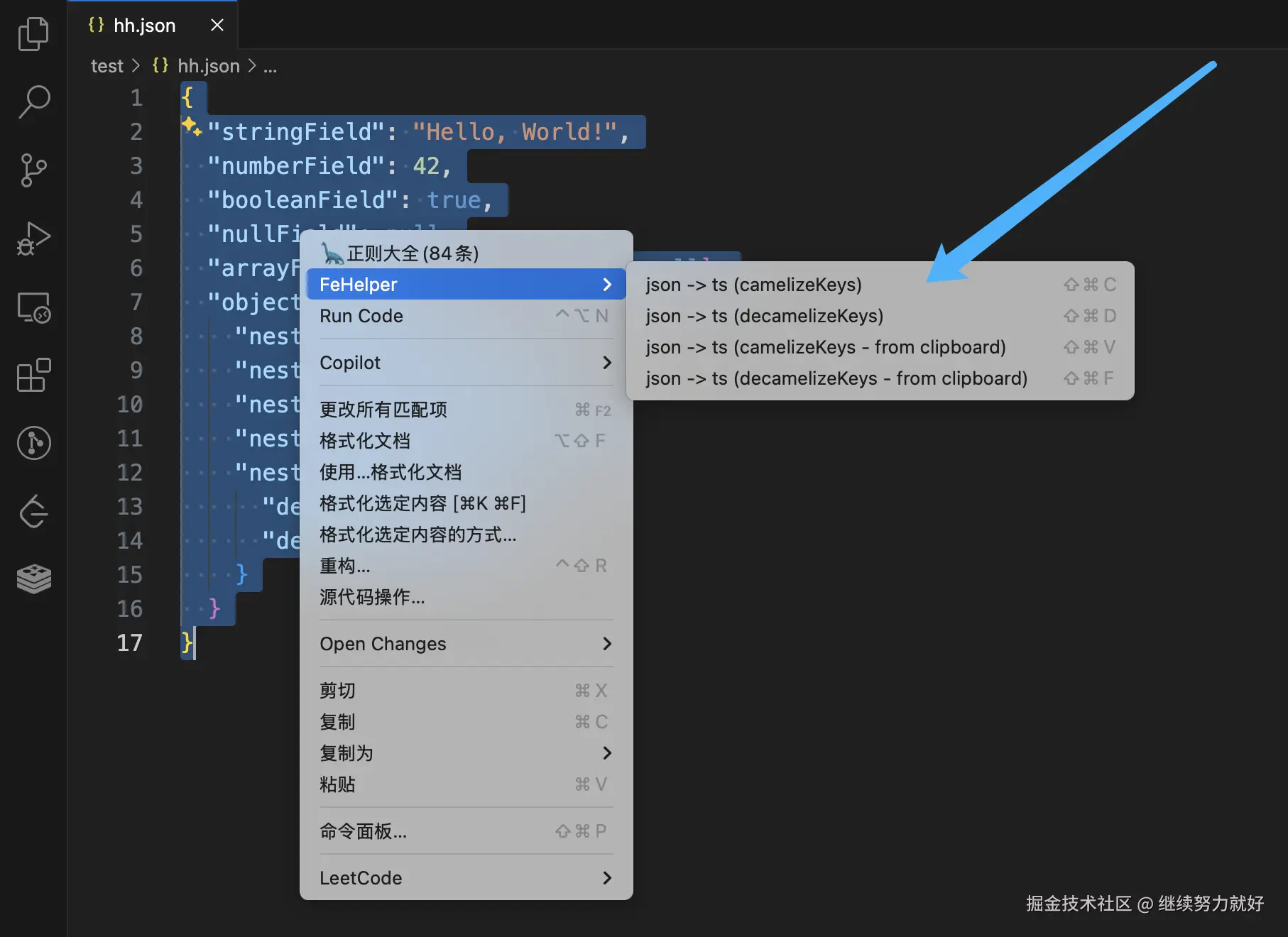The width and height of the screenshot is (1288, 937).
Task: Expand the Open Changes submenu
Action: tap(383, 644)
